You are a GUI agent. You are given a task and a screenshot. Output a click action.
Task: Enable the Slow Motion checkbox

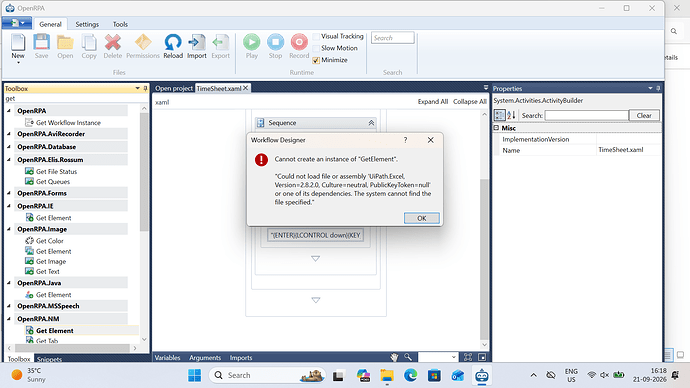[316, 48]
